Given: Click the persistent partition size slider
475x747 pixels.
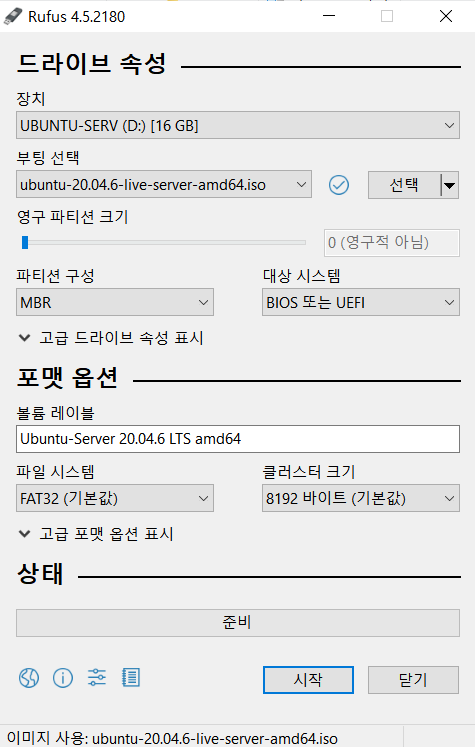Looking at the screenshot, I should coord(163,242).
